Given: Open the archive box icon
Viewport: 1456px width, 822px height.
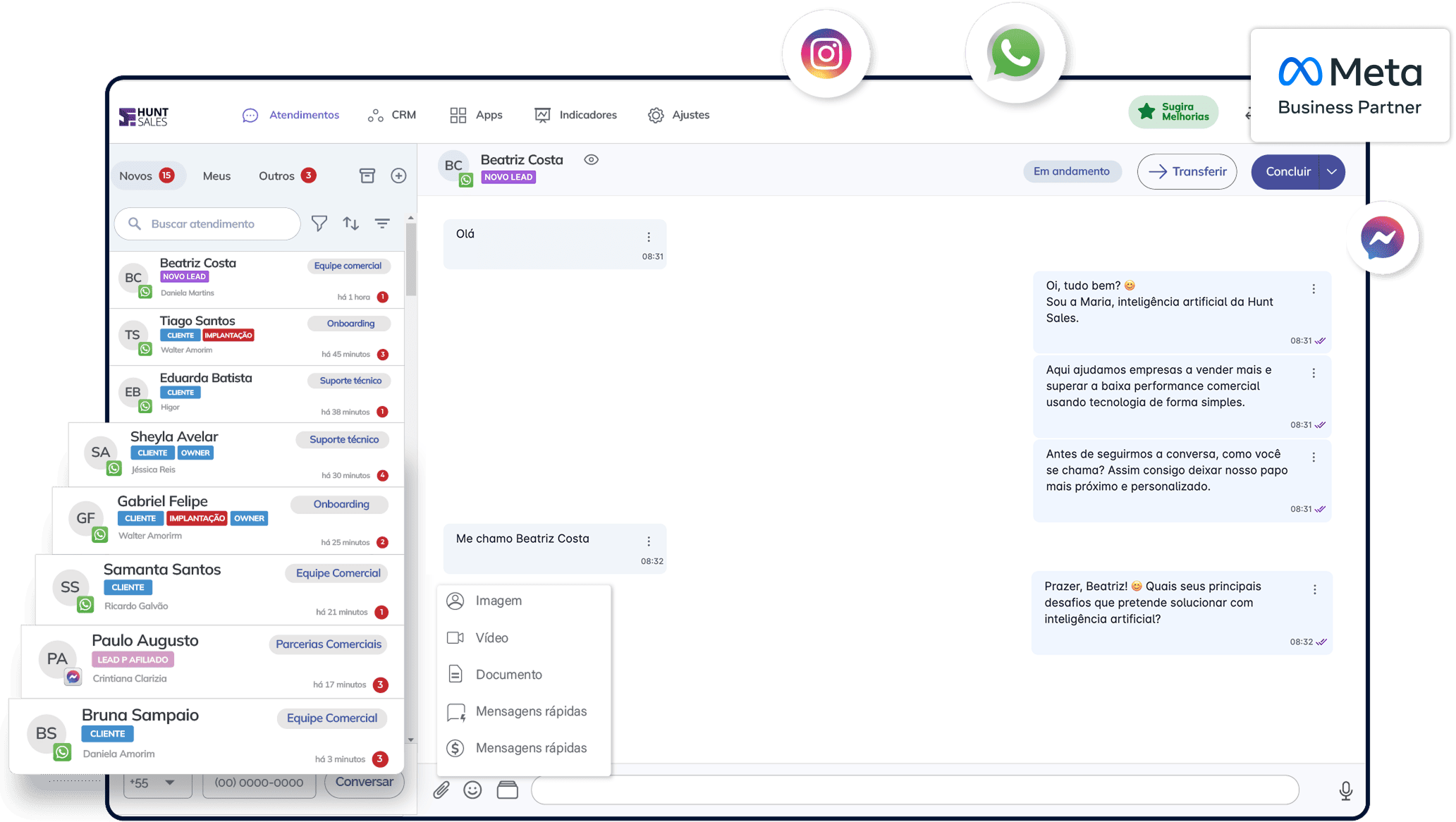Looking at the screenshot, I should 367,176.
